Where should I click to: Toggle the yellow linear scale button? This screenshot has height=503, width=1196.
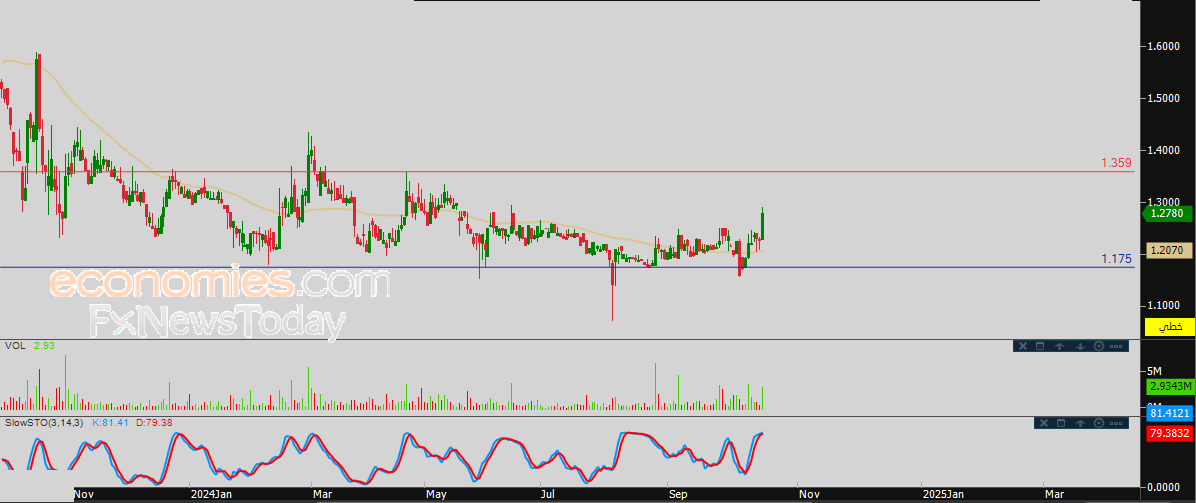pyautogui.click(x=1169, y=327)
